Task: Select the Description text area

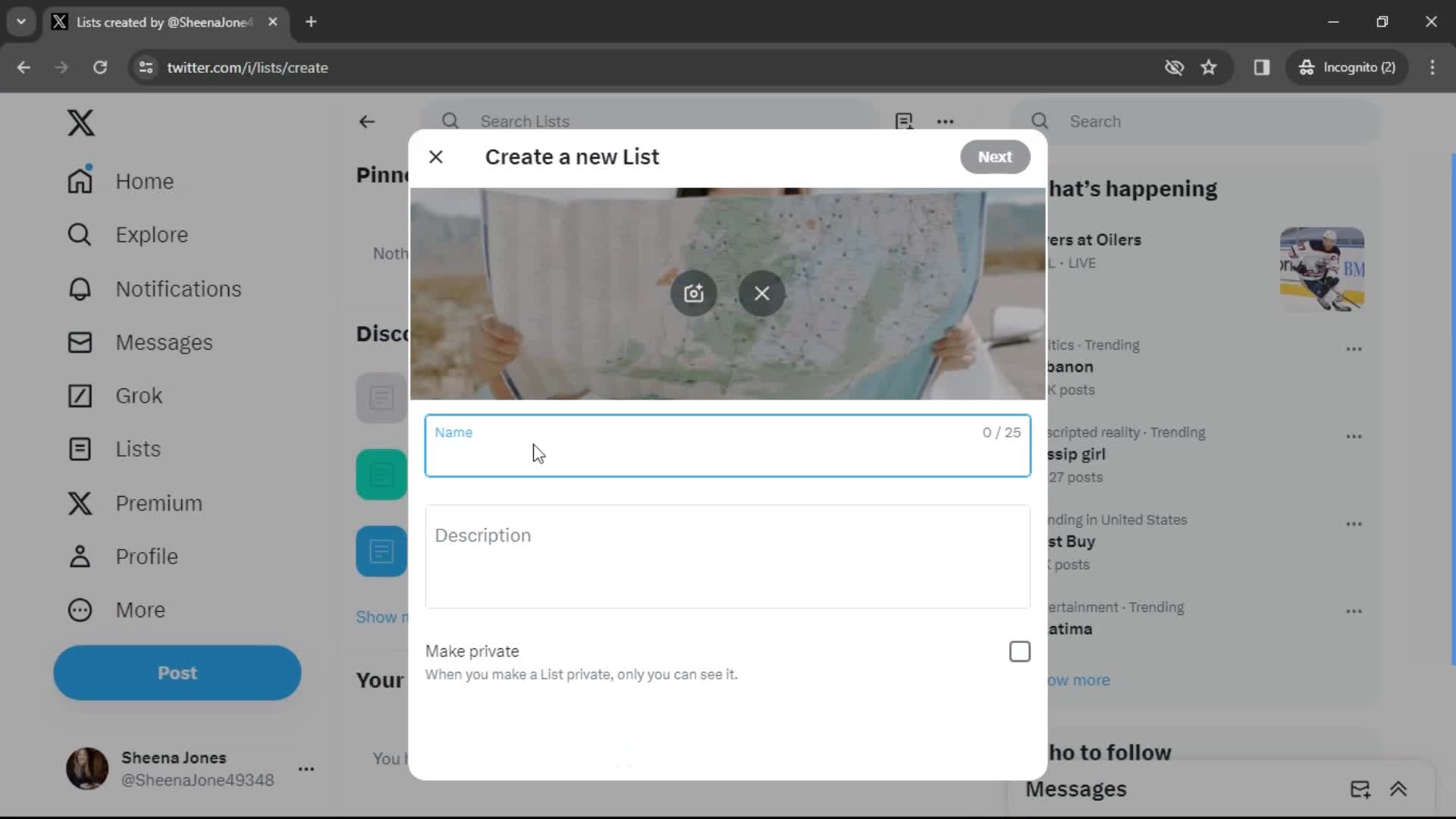Action: click(728, 556)
